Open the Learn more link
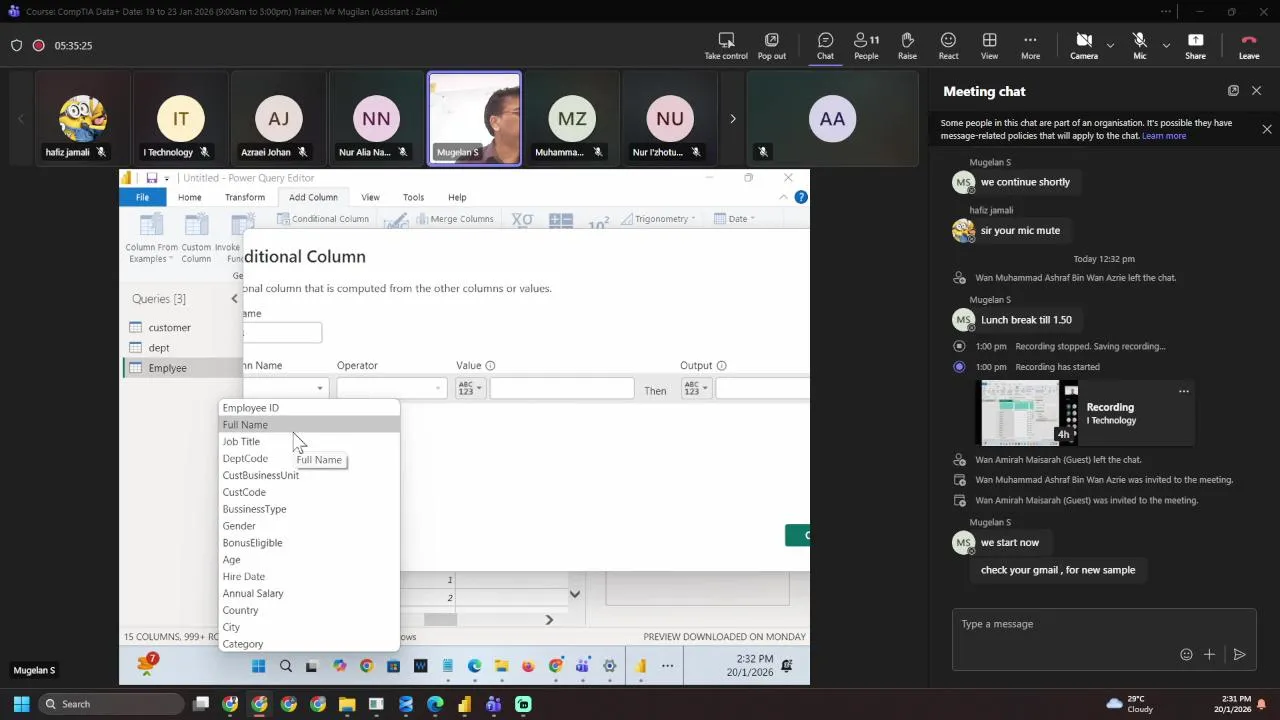The width and height of the screenshot is (1280, 720). (1164, 136)
